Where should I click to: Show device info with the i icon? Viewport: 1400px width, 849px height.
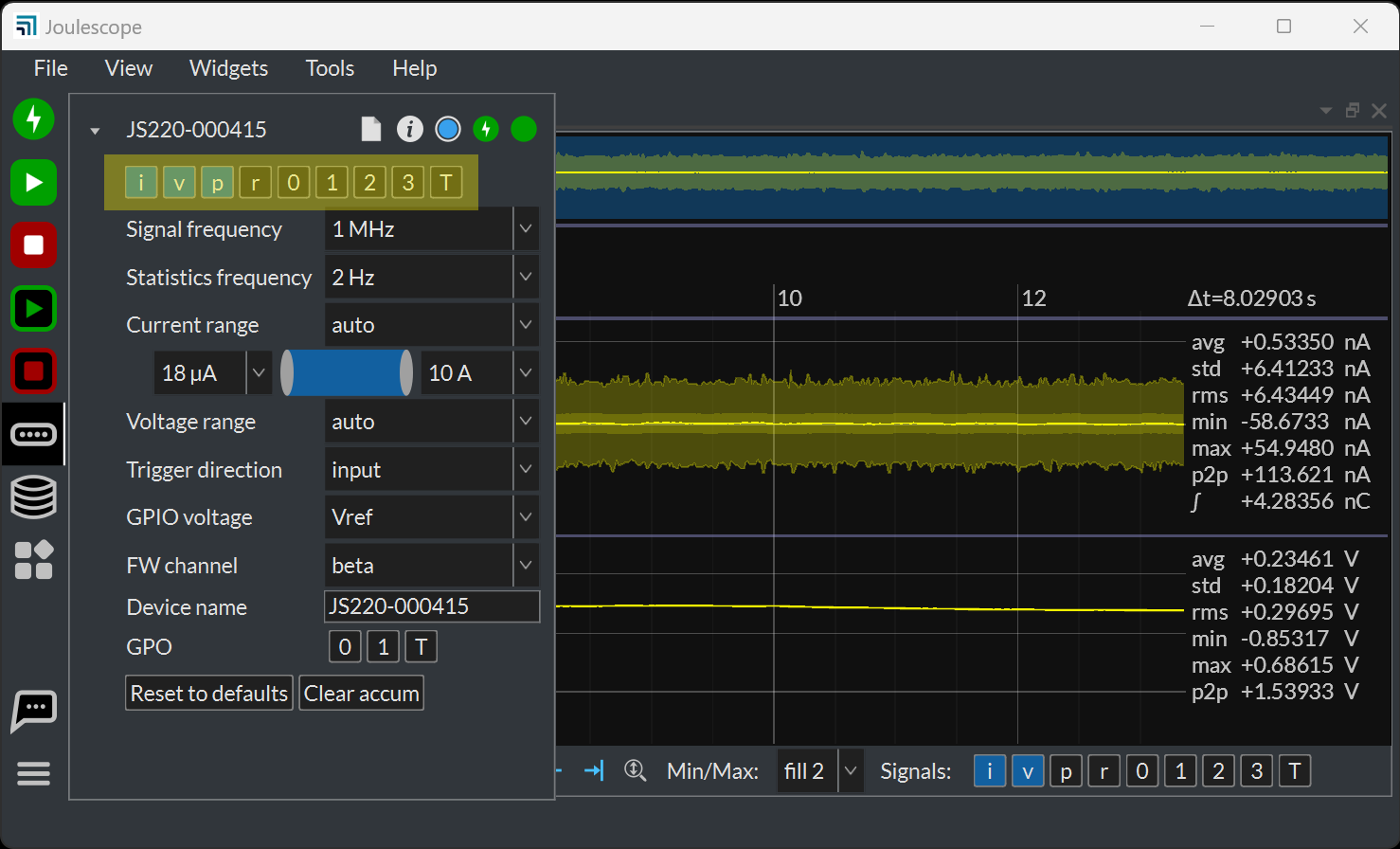pyautogui.click(x=409, y=129)
